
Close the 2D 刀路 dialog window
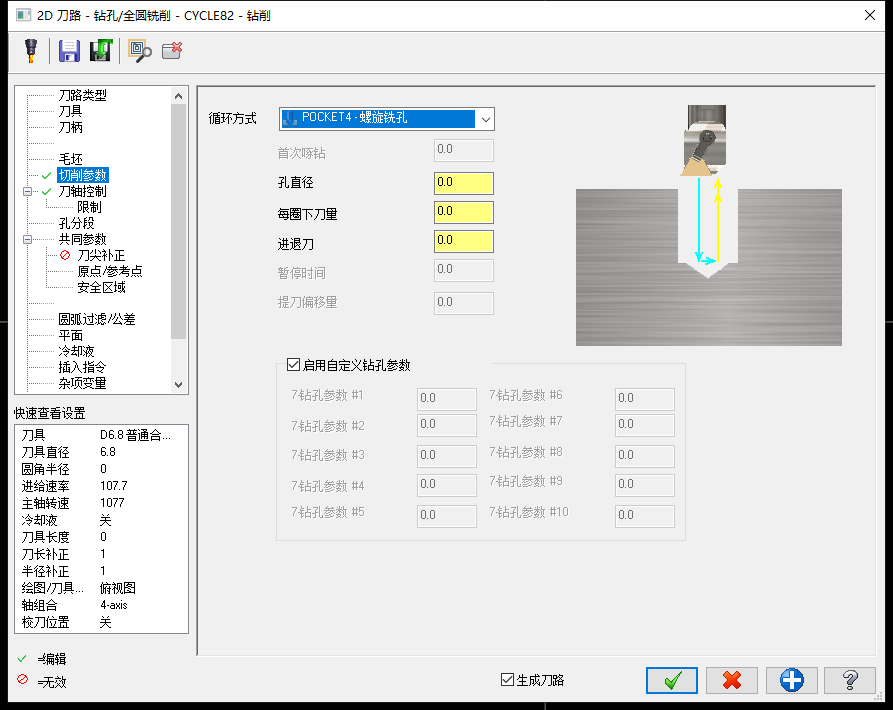[x=870, y=15]
